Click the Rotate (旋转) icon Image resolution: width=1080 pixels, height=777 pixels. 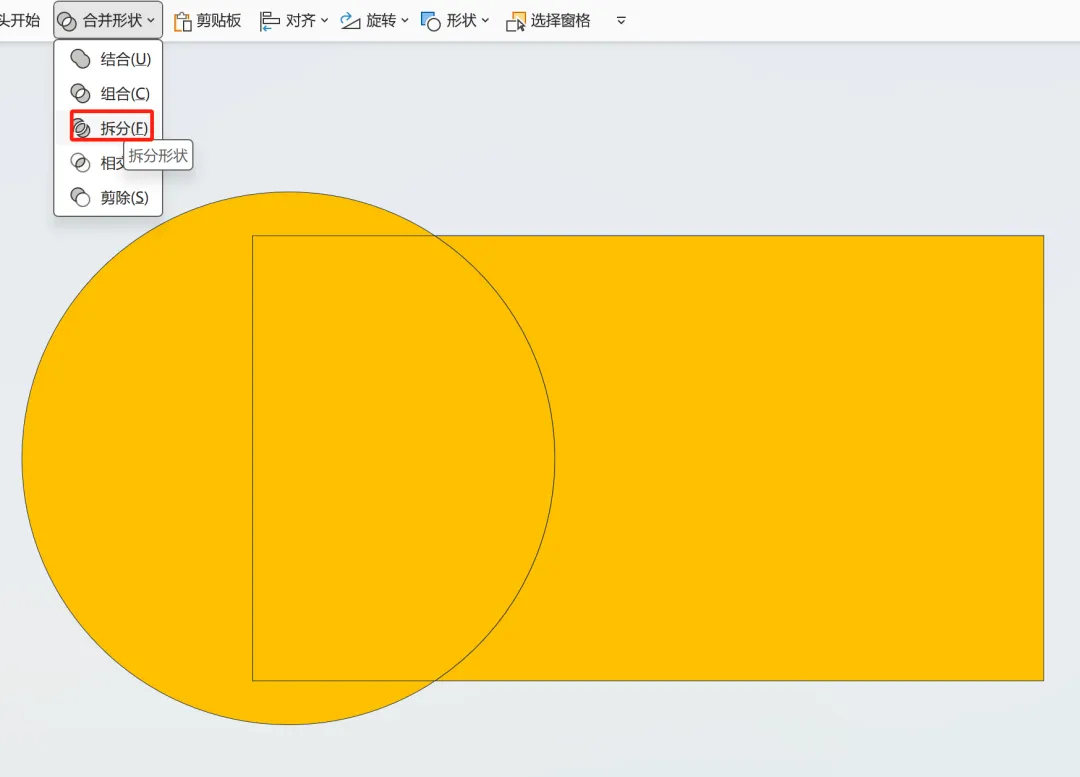click(350, 21)
